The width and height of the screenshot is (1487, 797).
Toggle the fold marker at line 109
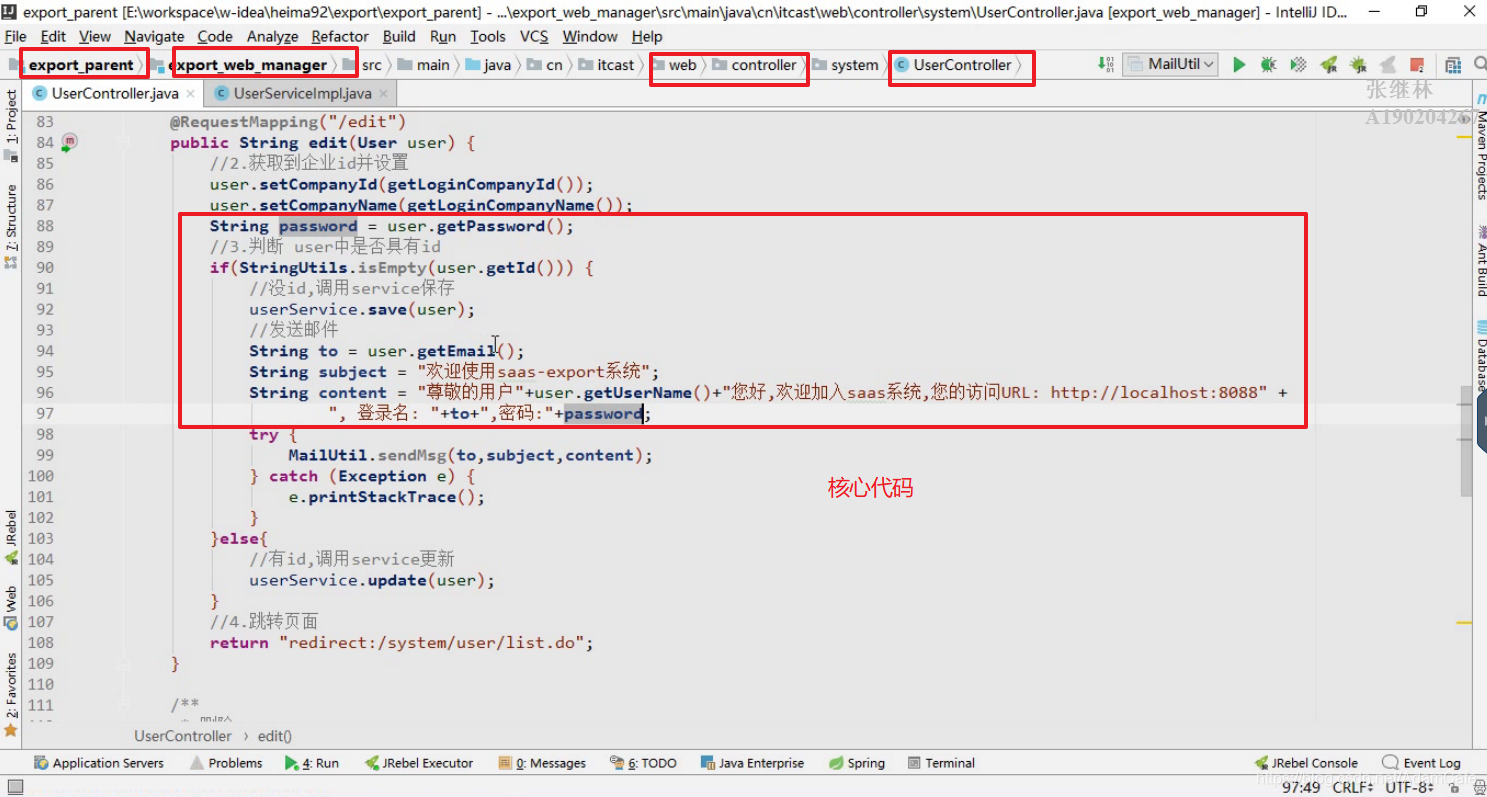(123, 663)
